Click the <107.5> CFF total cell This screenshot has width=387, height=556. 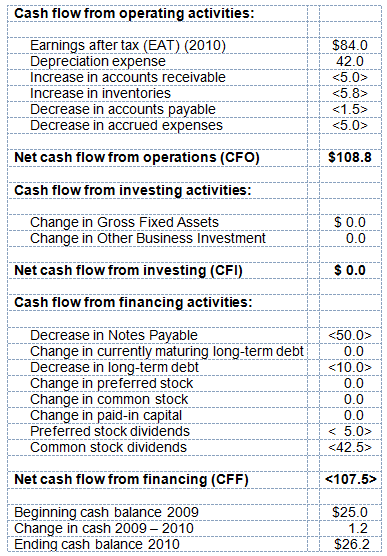pyautogui.click(x=350, y=480)
